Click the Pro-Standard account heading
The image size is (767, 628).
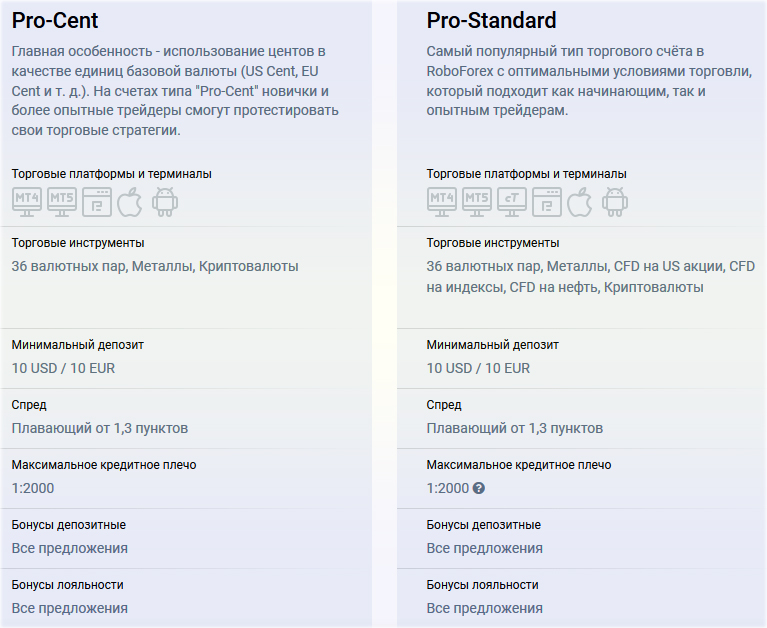(x=492, y=21)
